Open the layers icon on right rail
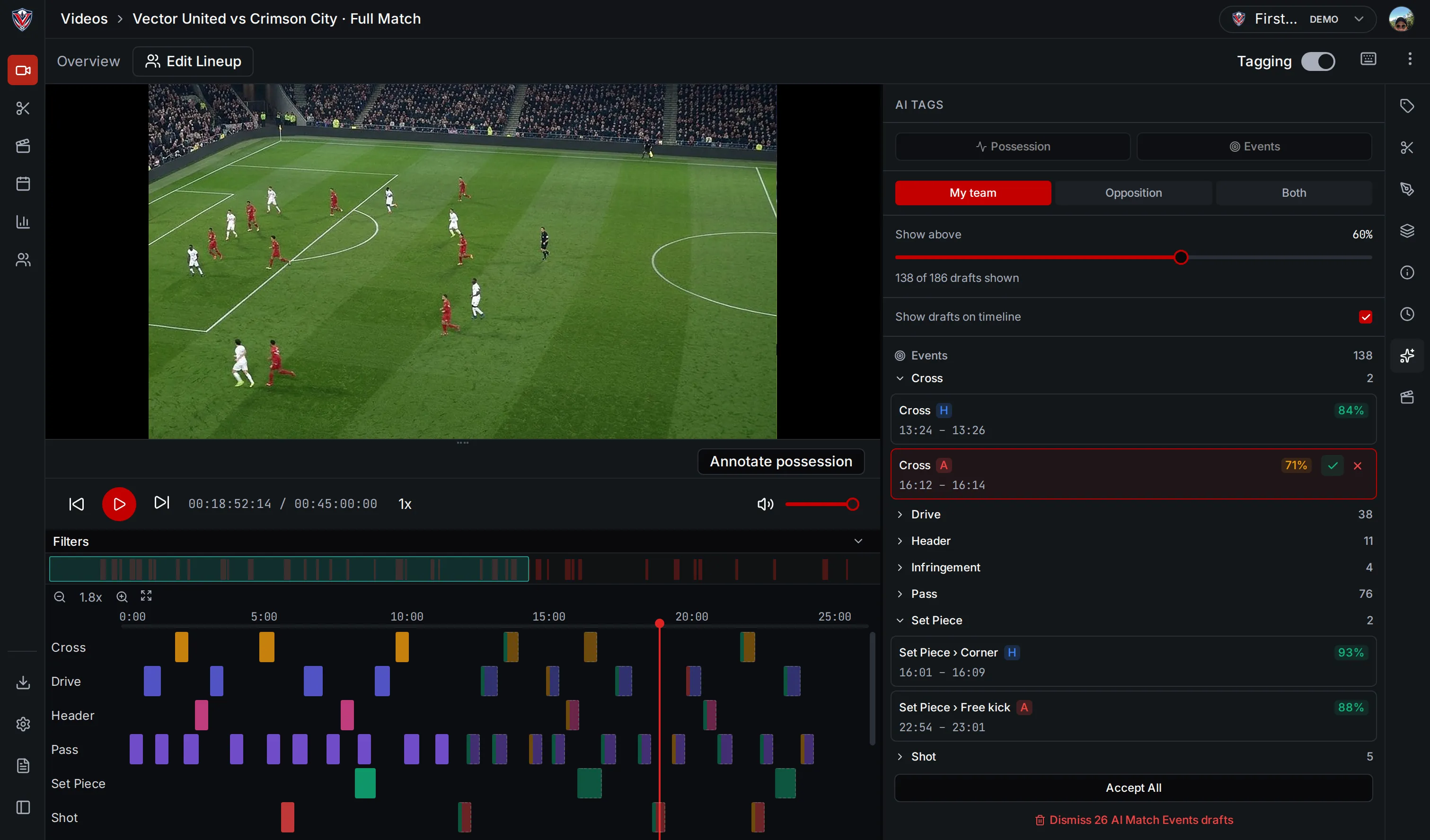Screen dimensions: 1430x840 pyautogui.click(x=1407, y=231)
